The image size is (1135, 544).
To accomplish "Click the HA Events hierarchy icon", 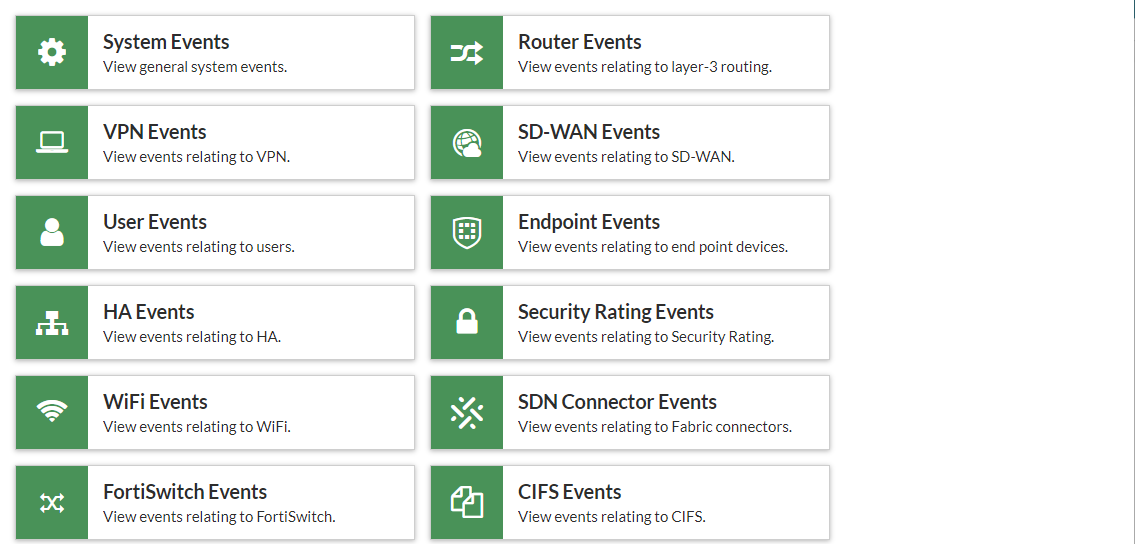I will 52,322.
